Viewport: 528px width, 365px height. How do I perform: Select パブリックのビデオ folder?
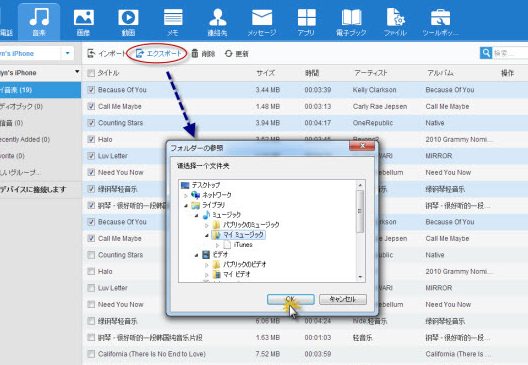click(x=244, y=264)
